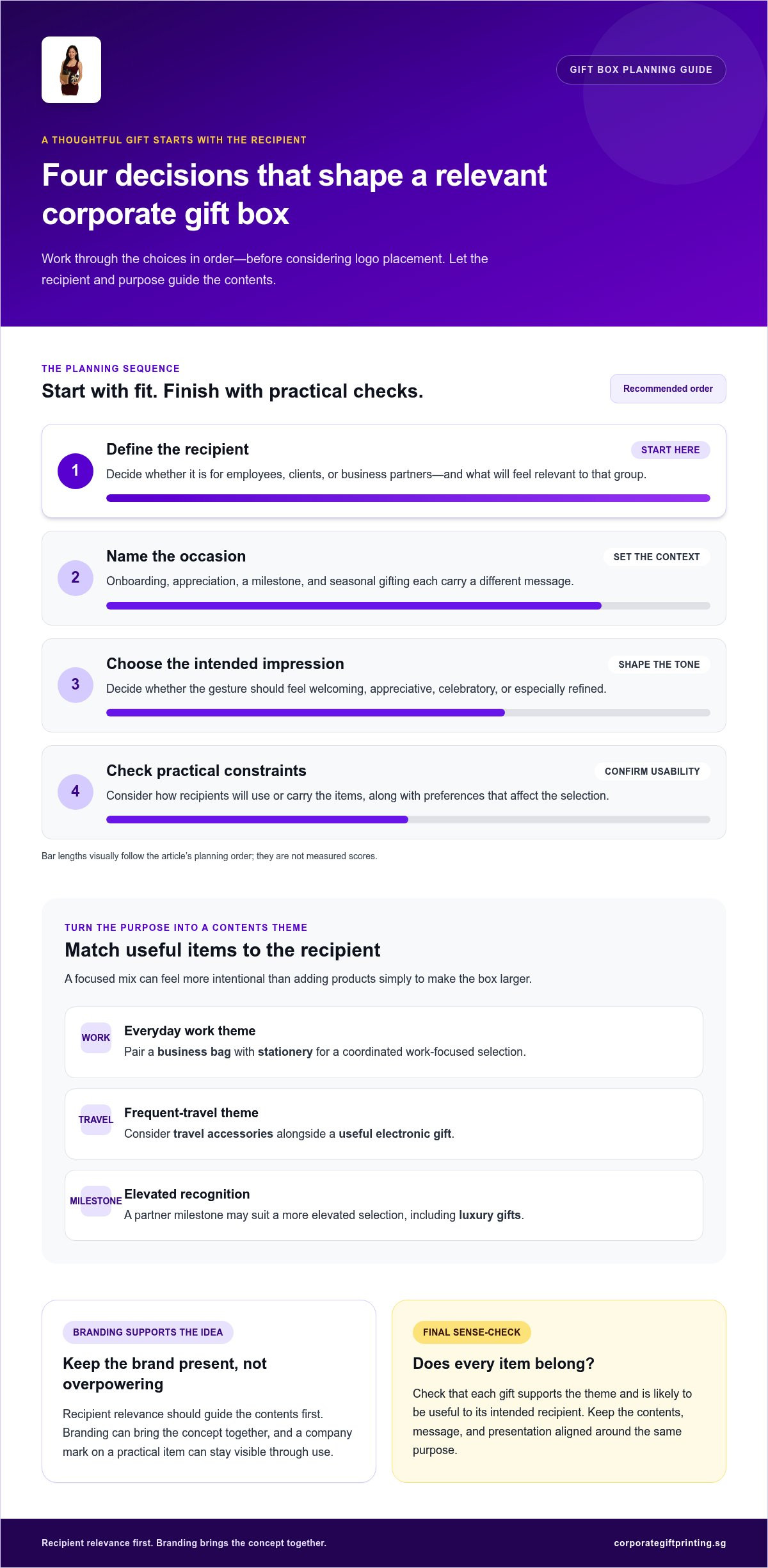This screenshot has height=1568, width=768.
Task: Click the woman holding gift logo image
Action: click(x=71, y=70)
